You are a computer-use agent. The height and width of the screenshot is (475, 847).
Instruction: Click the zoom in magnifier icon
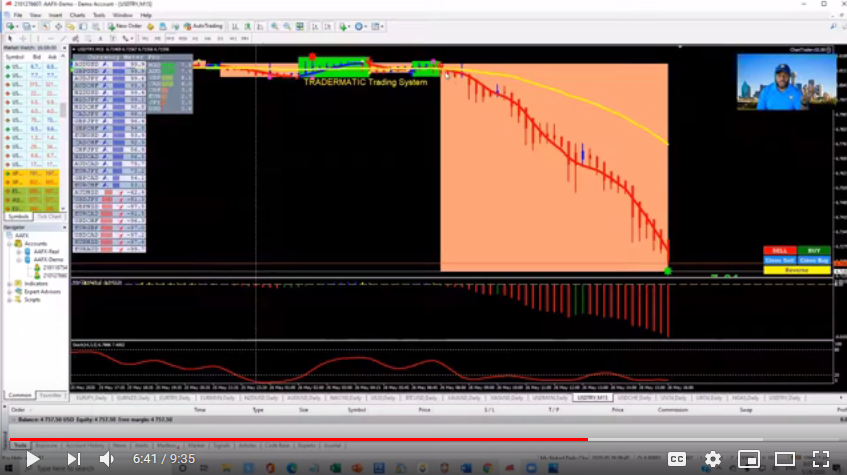(274, 26)
